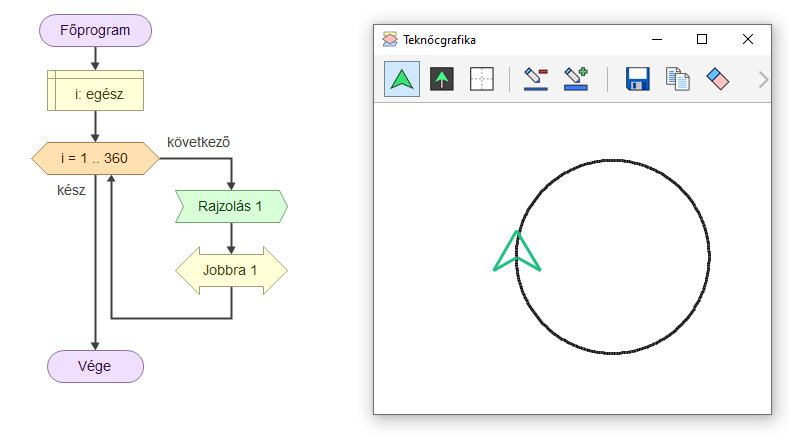Click the turtle reset-to-home icon

pyautogui.click(x=442, y=79)
